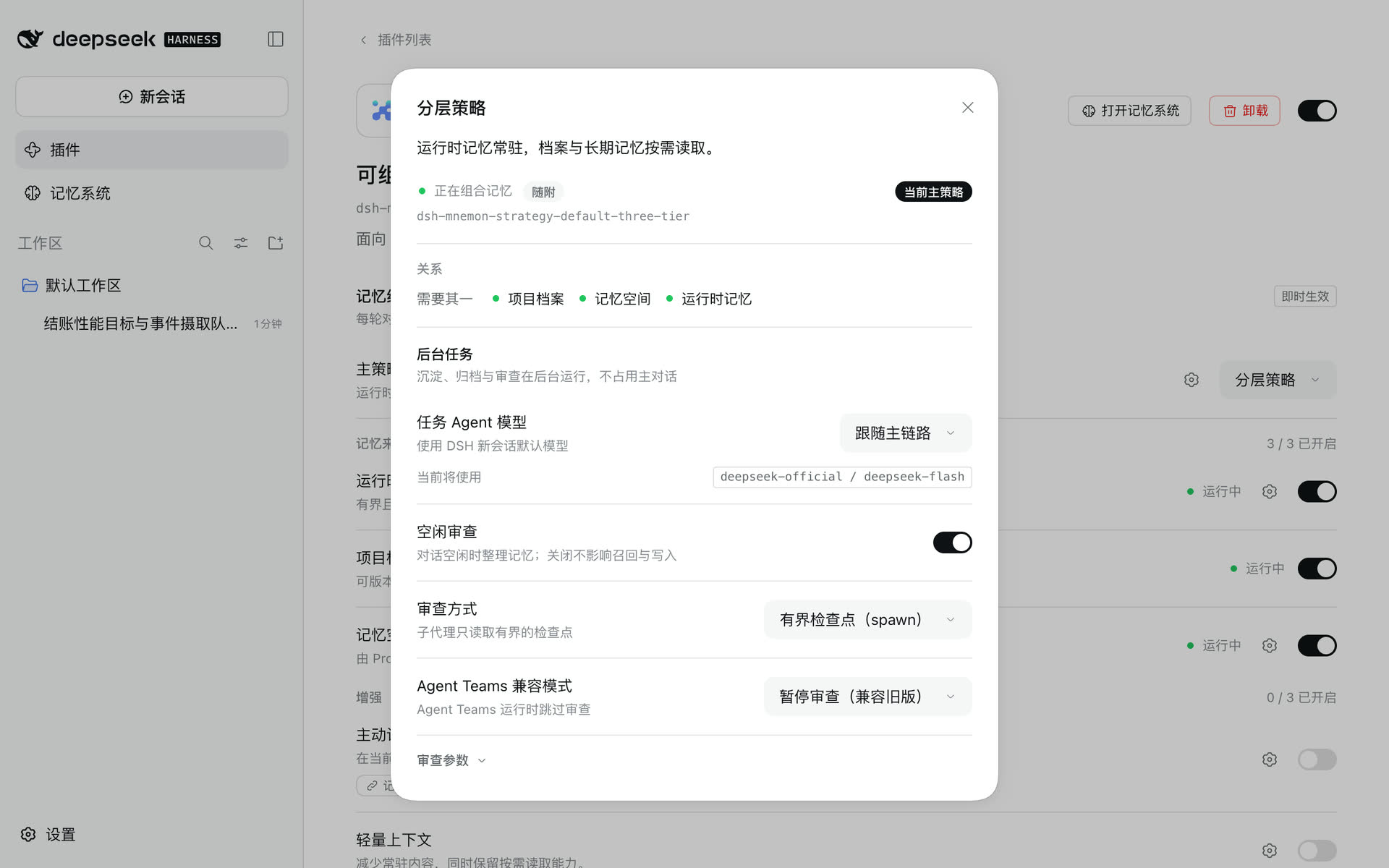The width and height of the screenshot is (1389, 868).
Task: Toggle off the 空闲审查 switch
Action: tap(952, 542)
